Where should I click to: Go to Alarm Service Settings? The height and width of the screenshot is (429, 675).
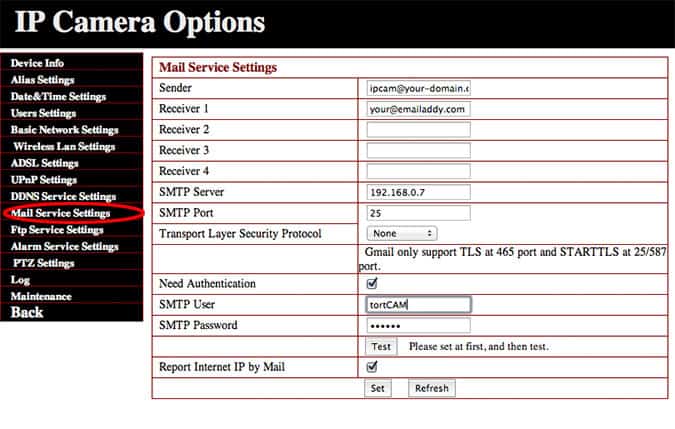pyautogui.click(x=64, y=246)
